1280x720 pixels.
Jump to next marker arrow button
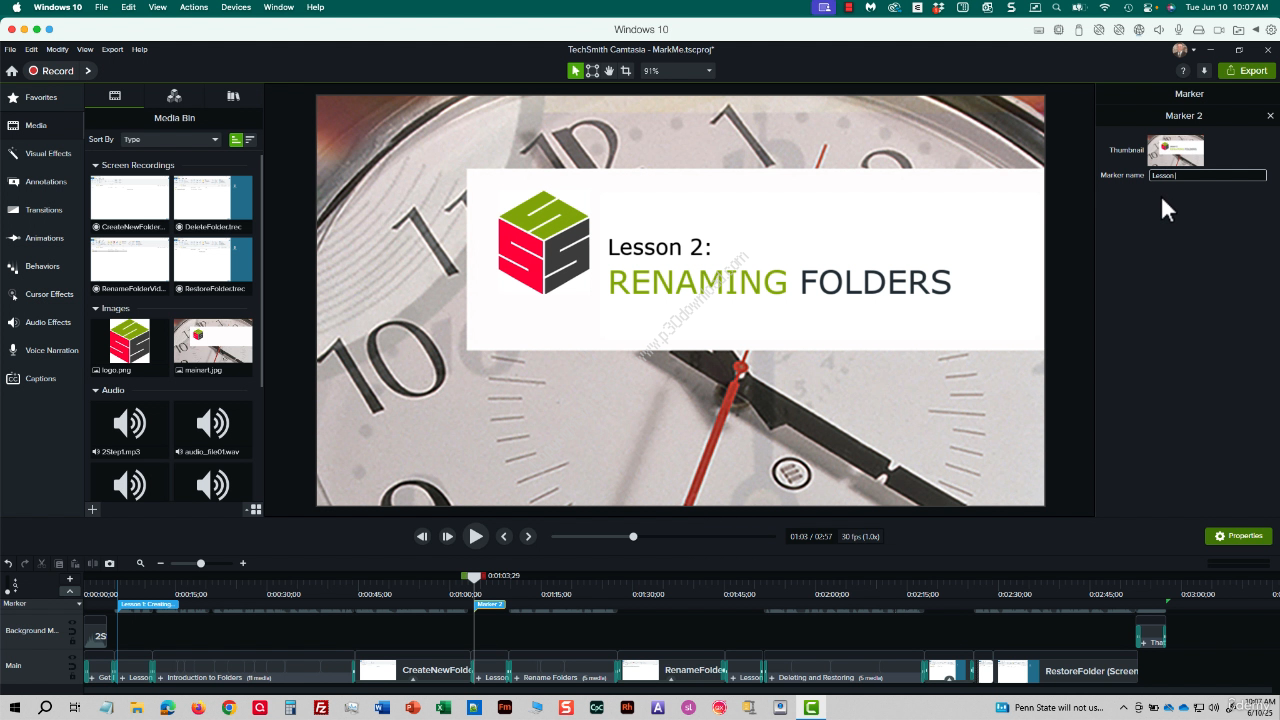(528, 536)
